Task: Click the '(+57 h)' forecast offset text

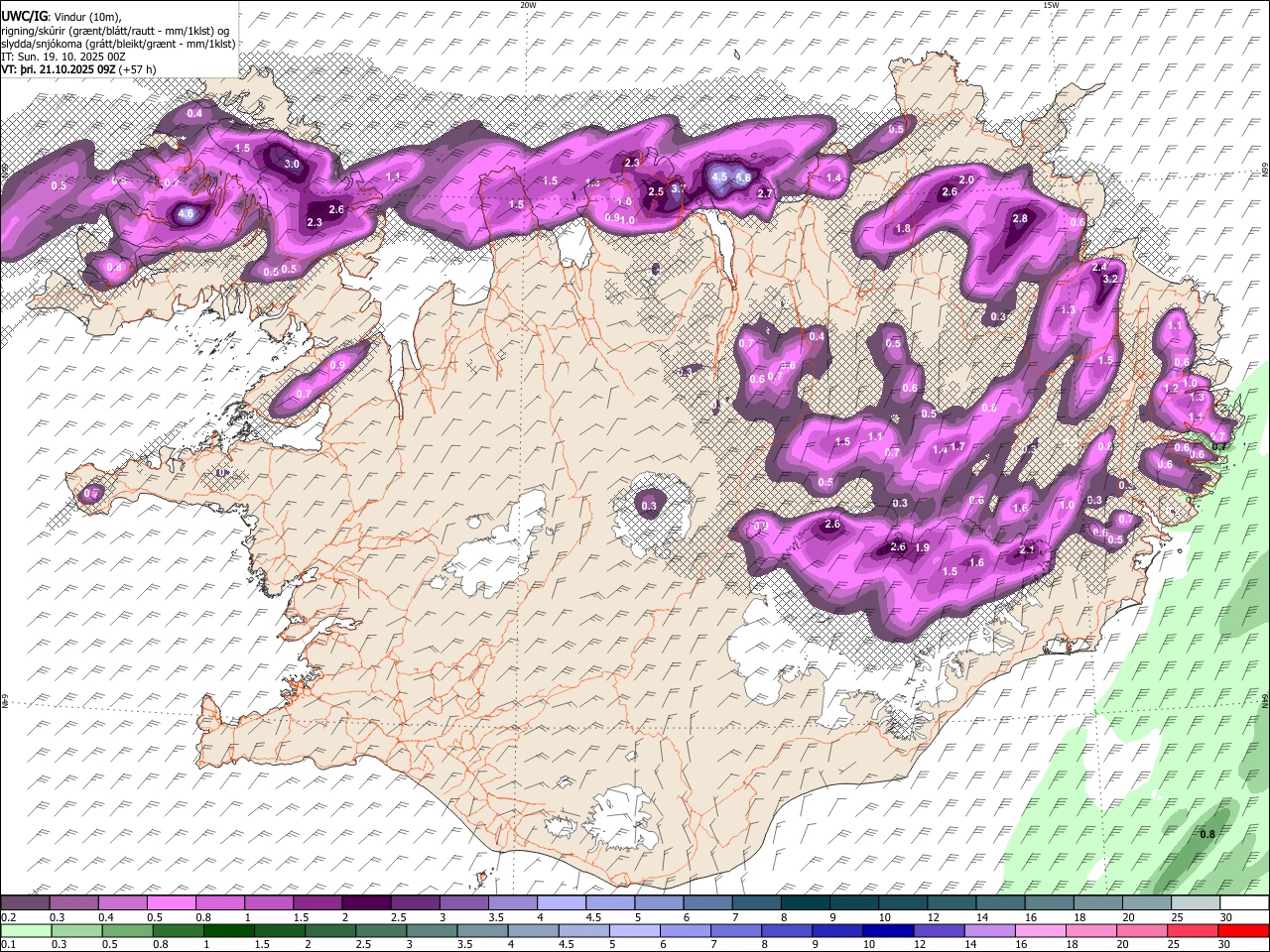Action: click(x=138, y=69)
